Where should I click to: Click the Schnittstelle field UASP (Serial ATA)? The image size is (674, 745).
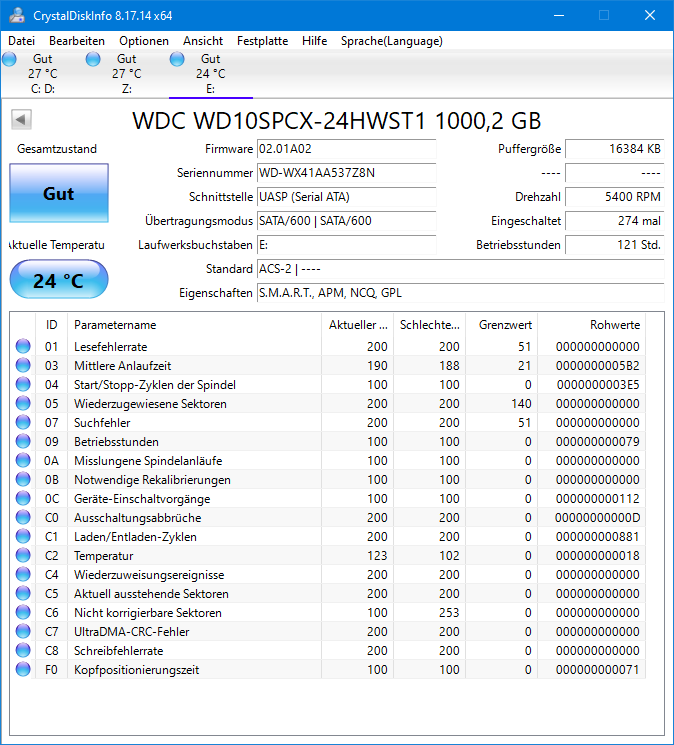[x=346, y=197]
